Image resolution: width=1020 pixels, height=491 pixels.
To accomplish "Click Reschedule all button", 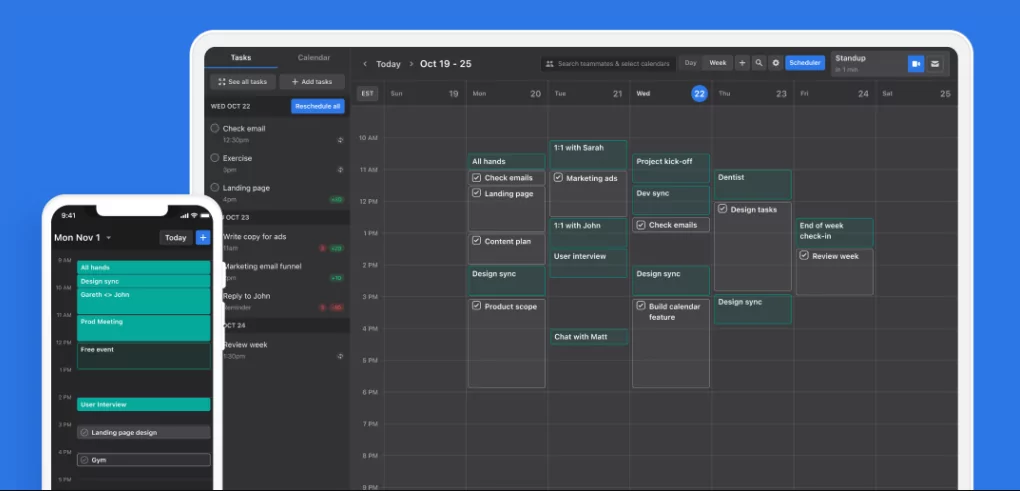I will click(317, 106).
